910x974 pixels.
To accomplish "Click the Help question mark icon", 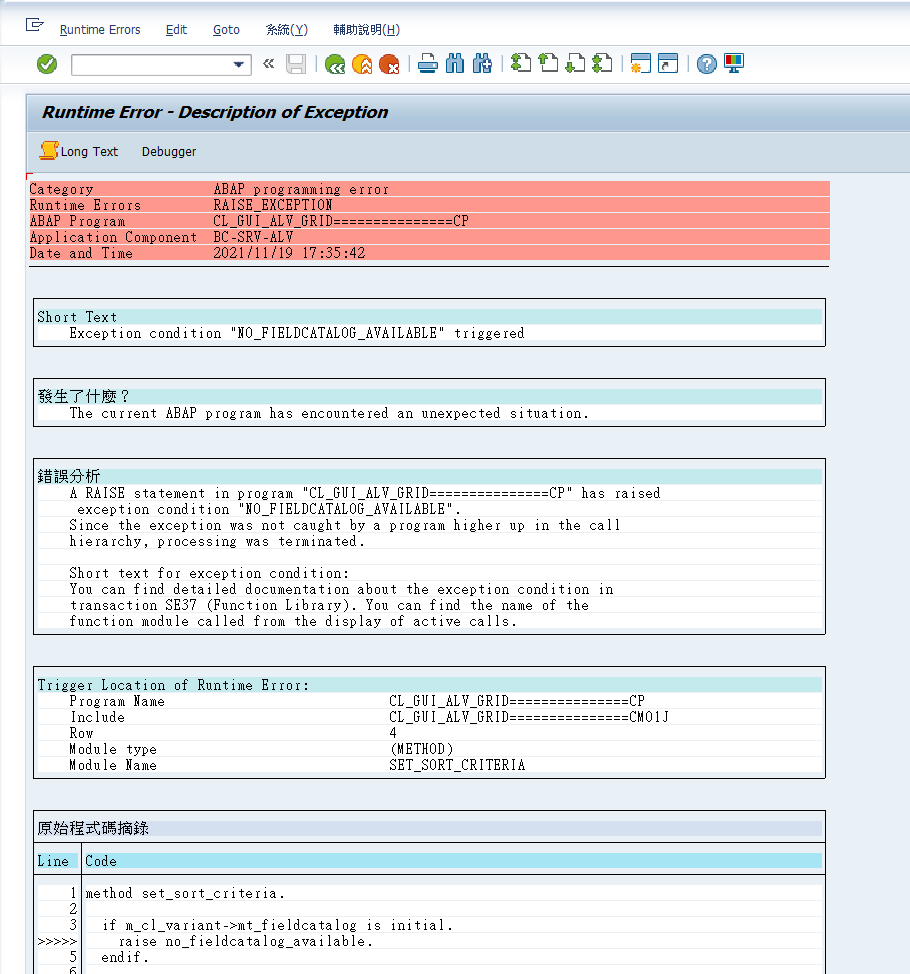I will click(706, 64).
